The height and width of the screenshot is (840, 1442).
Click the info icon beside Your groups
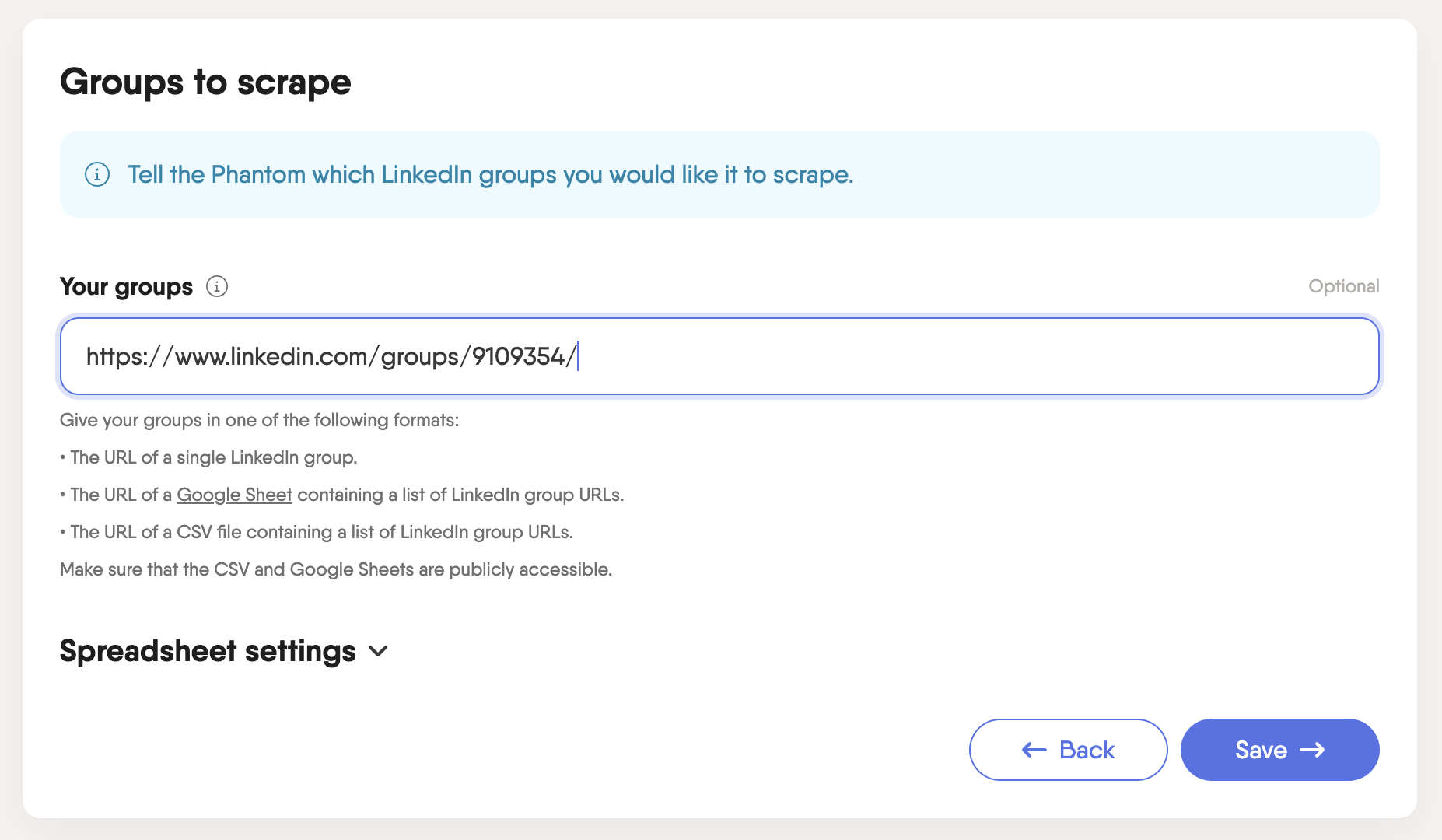click(x=217, y=286)
